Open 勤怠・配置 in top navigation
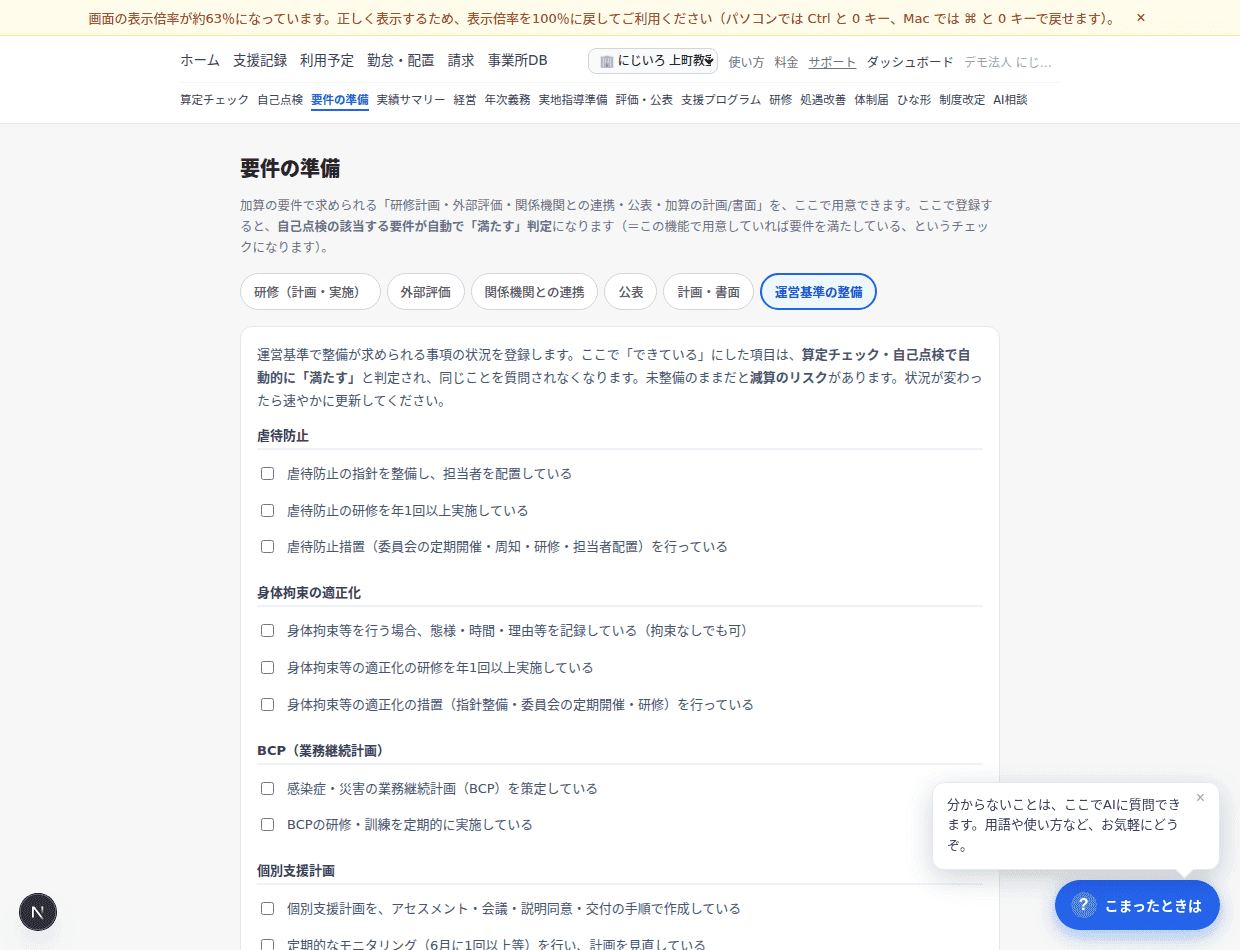This screenshot has width=1240, height=950. tap(401, 60)
